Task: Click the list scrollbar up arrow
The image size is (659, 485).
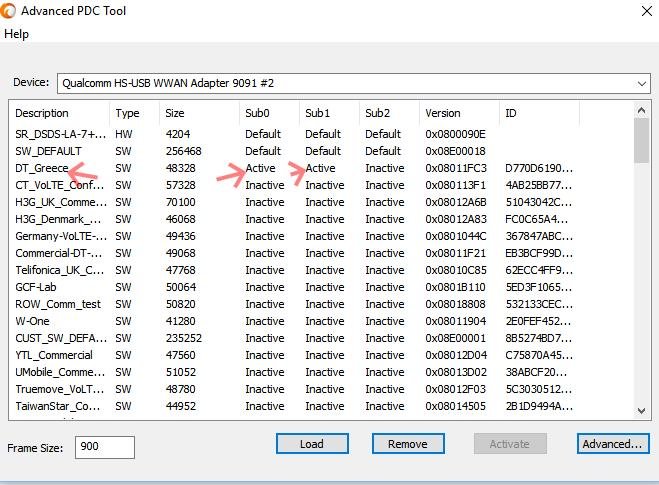Action: click(x=641, y=111)
